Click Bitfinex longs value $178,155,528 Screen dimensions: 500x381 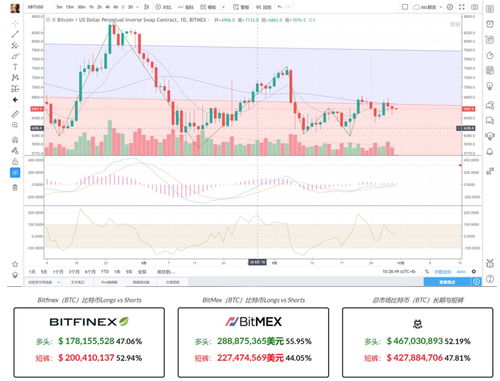[x=86, y=341]
